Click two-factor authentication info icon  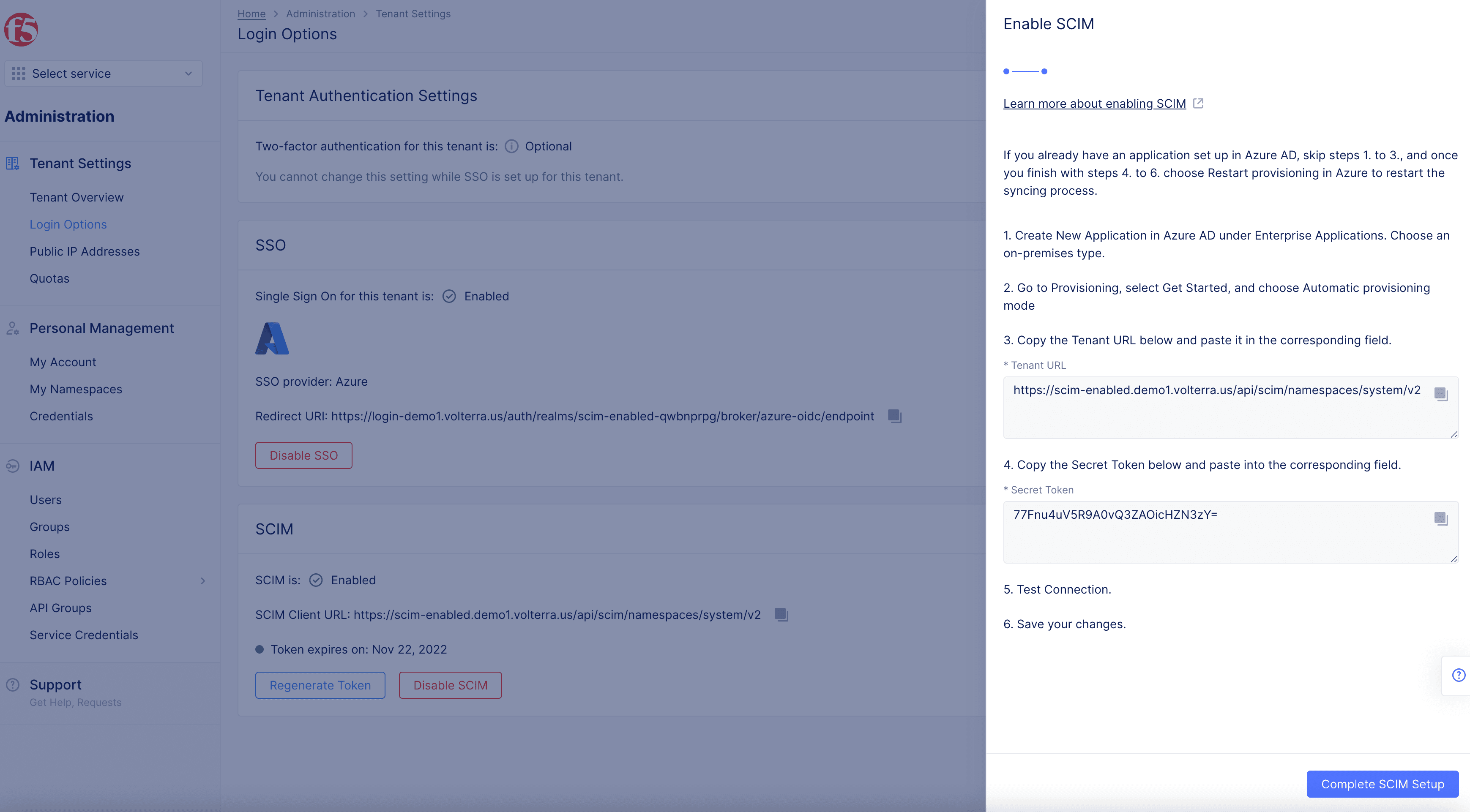[x=511, y=147]
